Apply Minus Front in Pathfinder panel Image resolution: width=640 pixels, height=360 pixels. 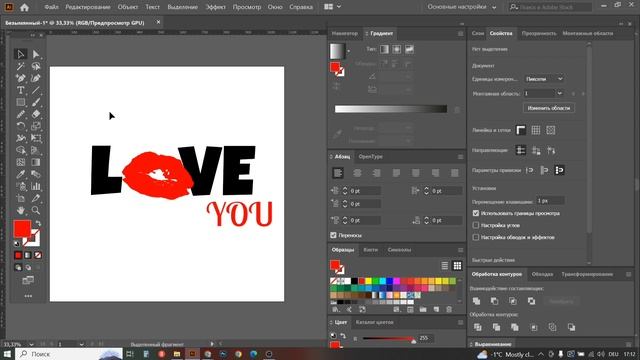coord(495,301)
